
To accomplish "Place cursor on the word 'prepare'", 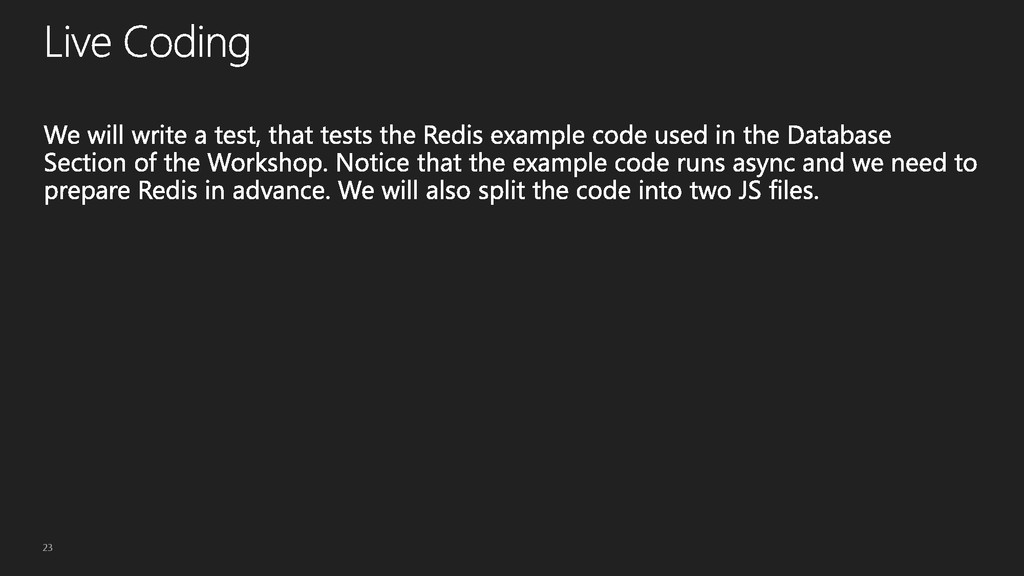I will (x=87, y=192).
